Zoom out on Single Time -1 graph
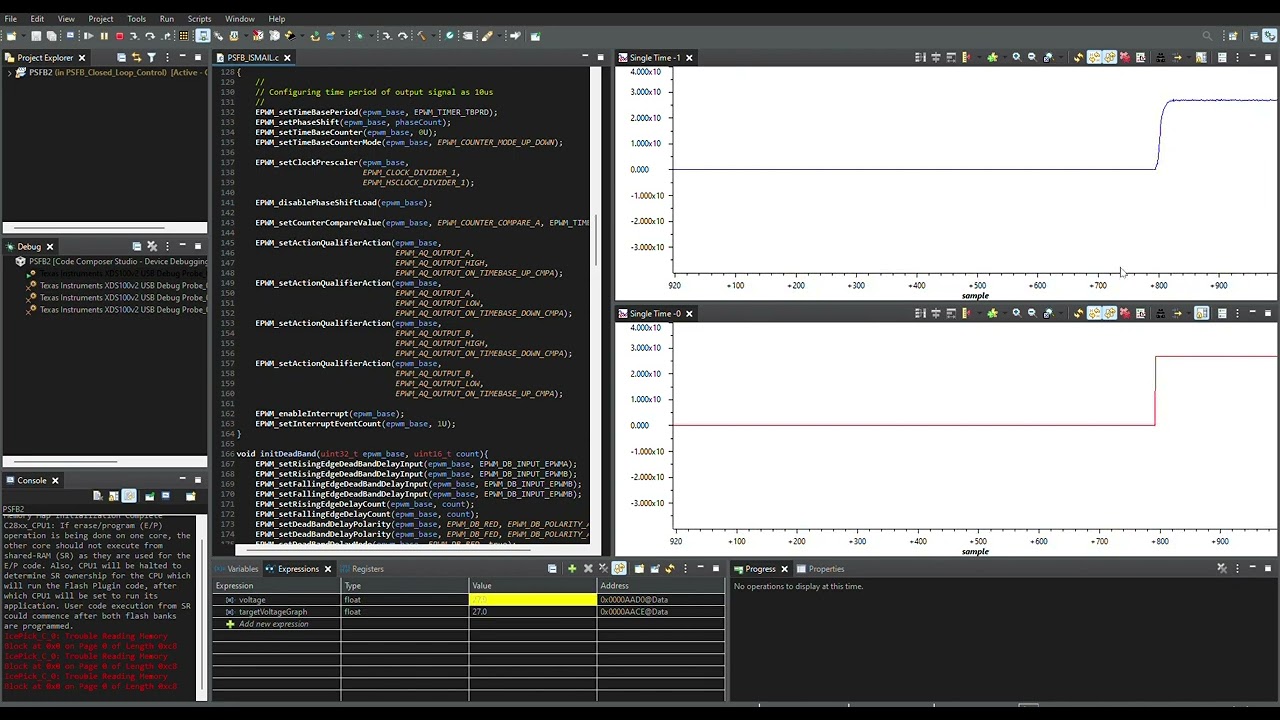Screen dimensions: 1280x720 [x=1032, y=58]
